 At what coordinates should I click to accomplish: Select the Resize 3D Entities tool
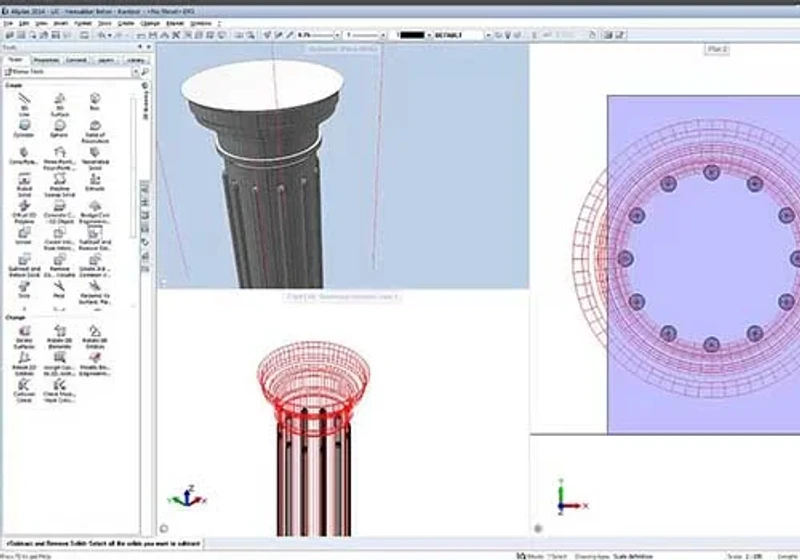(x=24, y=364)
